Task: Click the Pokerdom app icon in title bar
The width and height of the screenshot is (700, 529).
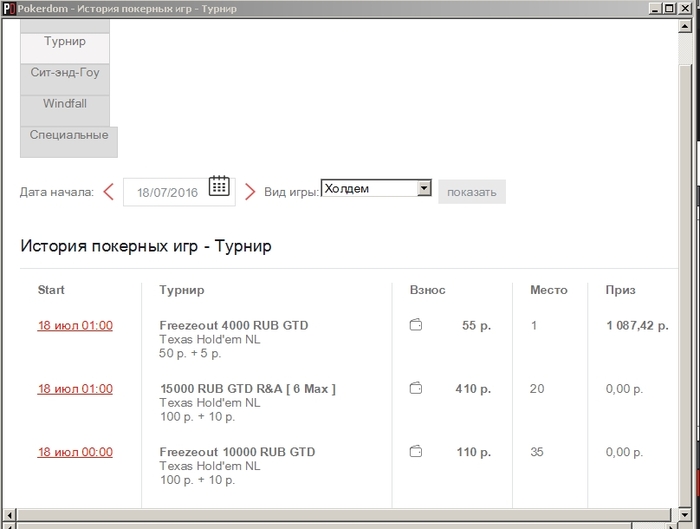Action: coord(9,8)
